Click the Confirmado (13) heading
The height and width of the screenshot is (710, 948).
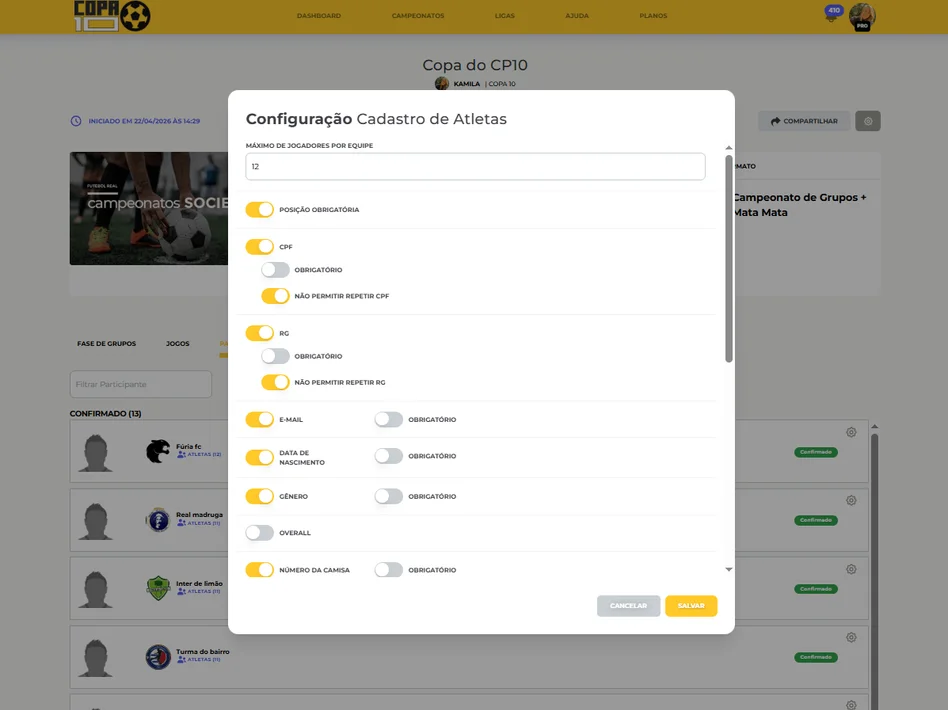(x=105, y=414)
